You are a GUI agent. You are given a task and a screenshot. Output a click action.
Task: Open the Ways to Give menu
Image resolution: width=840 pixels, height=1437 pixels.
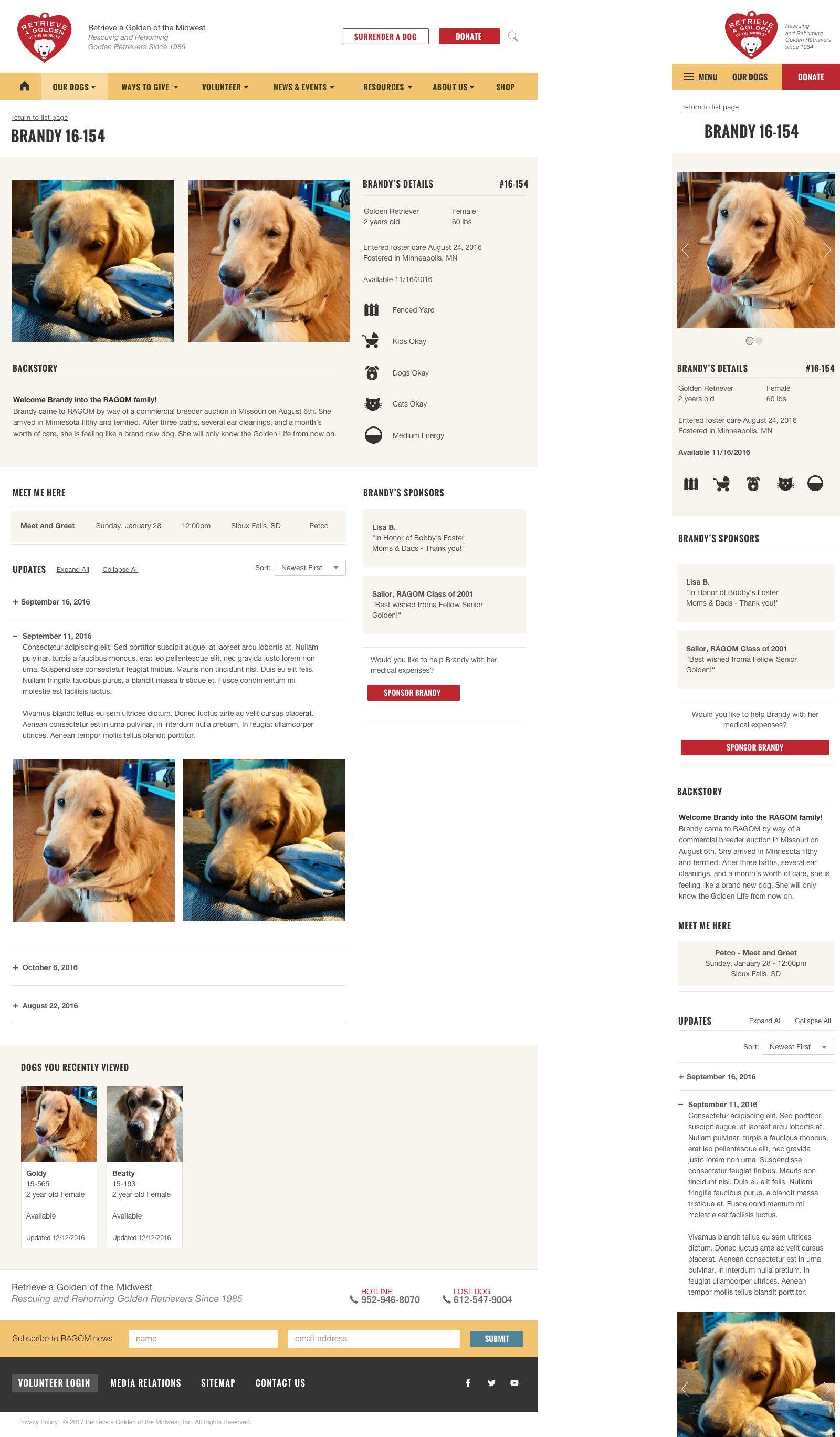(x=150, y=87)
